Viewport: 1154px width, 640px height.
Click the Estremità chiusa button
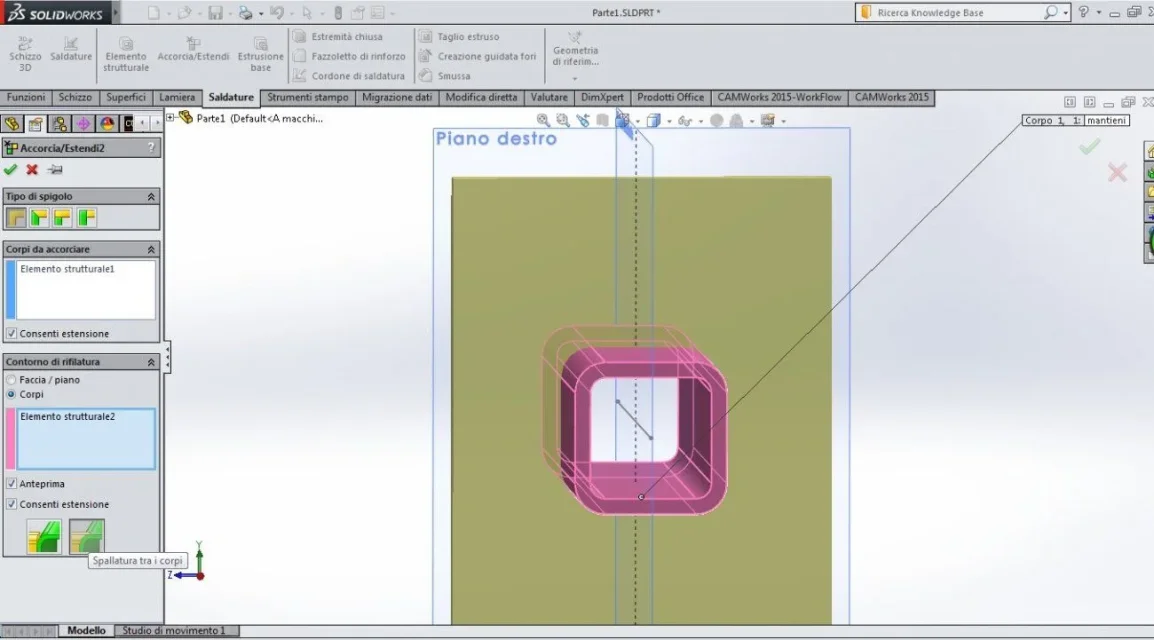pyautogui.click(x=338, y=36)
